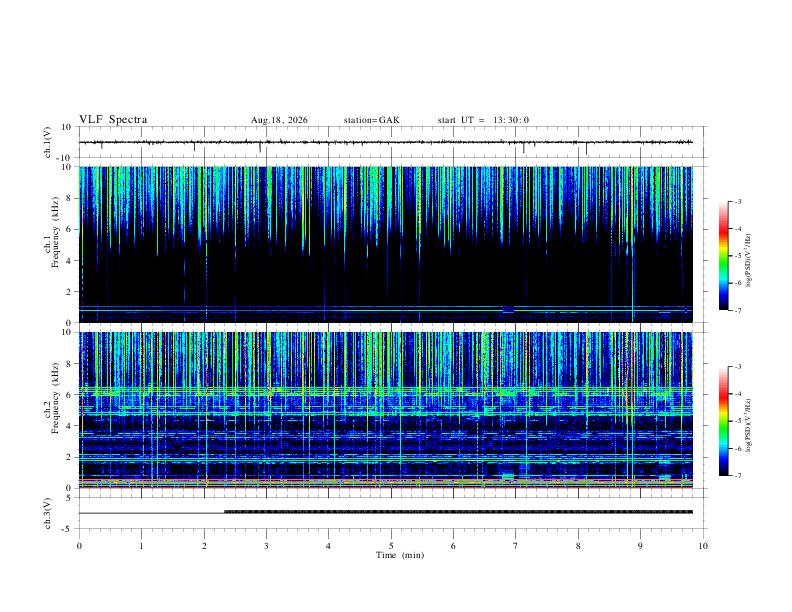Click the red line at ch.2 spectrogram bottom
Viewport: 792px width, 612px height.
[x=385, y=487]
